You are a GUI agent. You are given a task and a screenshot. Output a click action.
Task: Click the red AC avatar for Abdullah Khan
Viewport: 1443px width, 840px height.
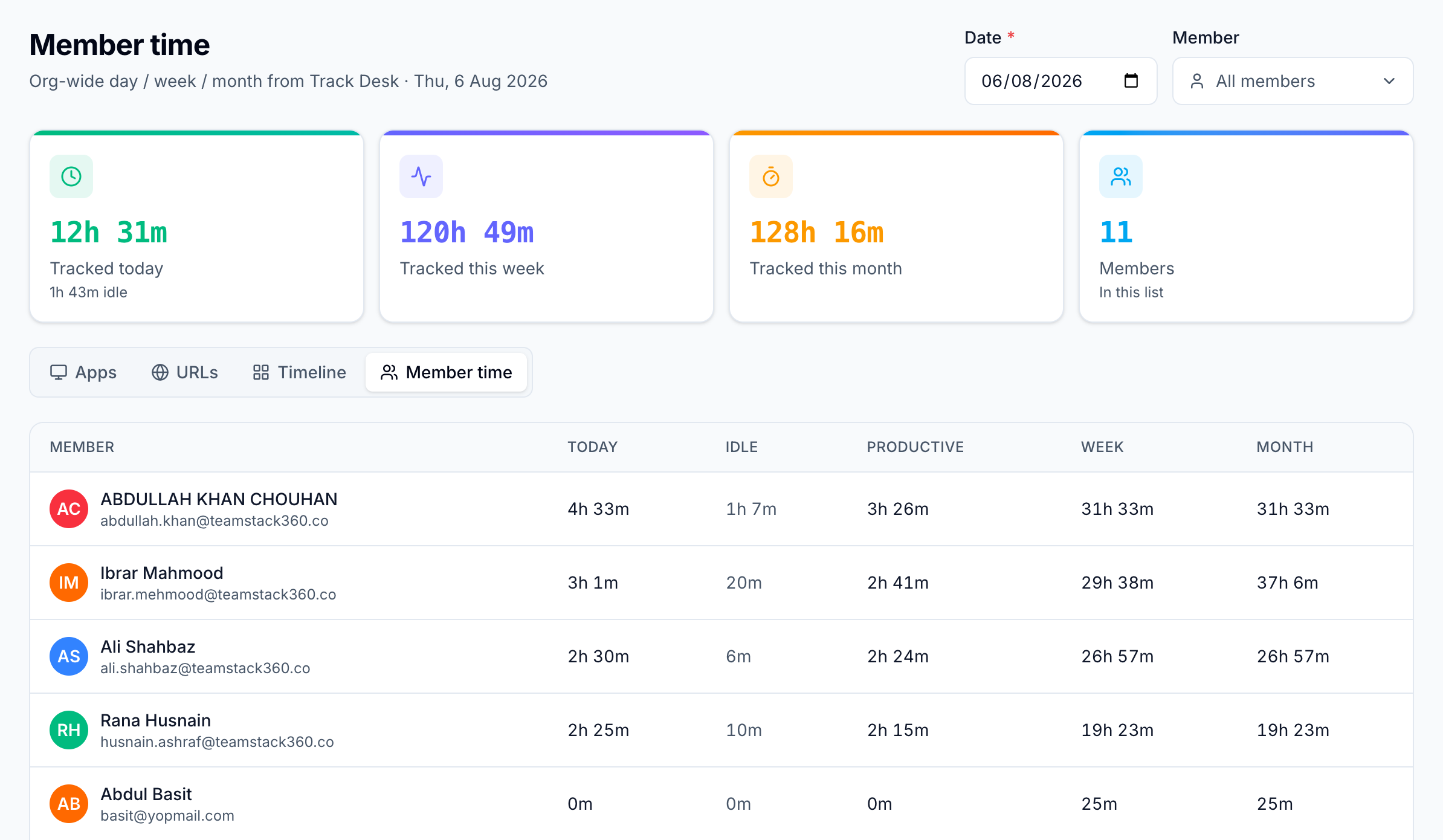tap(69, 509)
